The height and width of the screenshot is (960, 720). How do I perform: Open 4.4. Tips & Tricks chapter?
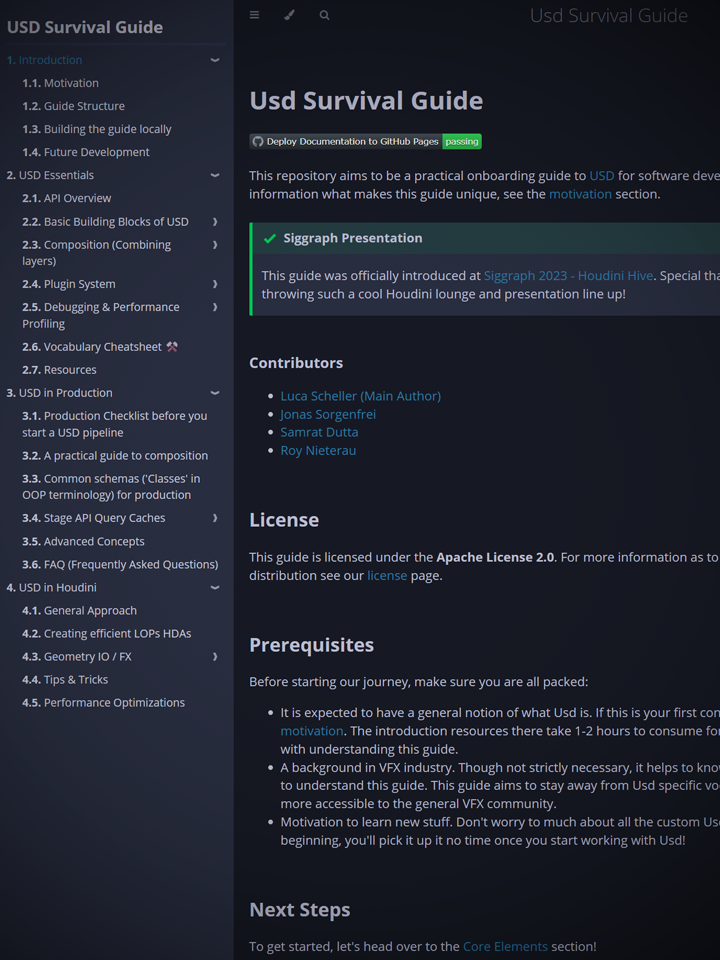pos(65,680)
